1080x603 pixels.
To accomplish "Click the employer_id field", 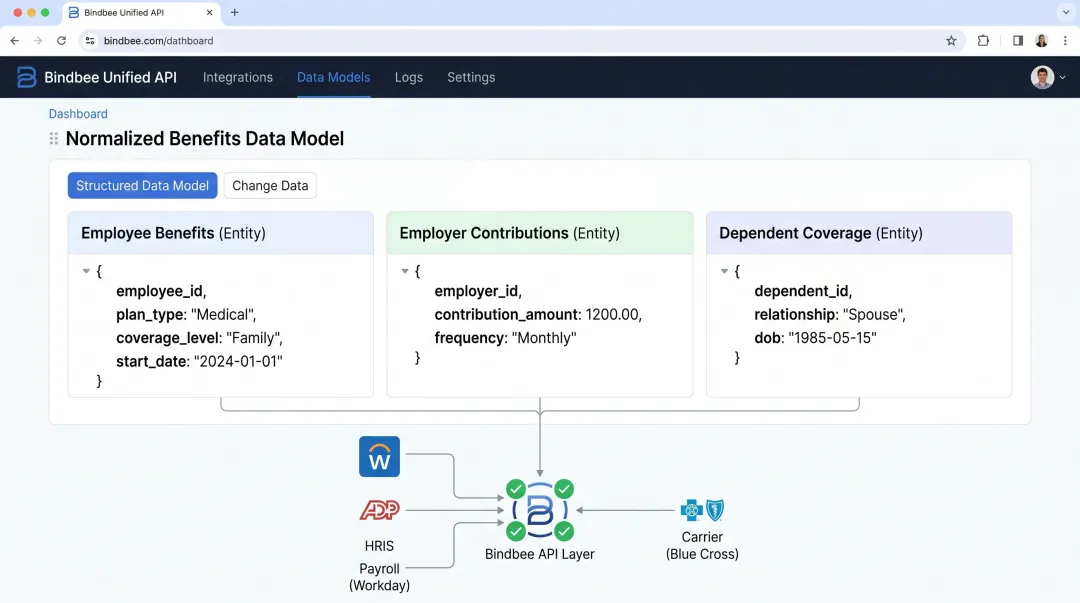I will coord(478,292).
